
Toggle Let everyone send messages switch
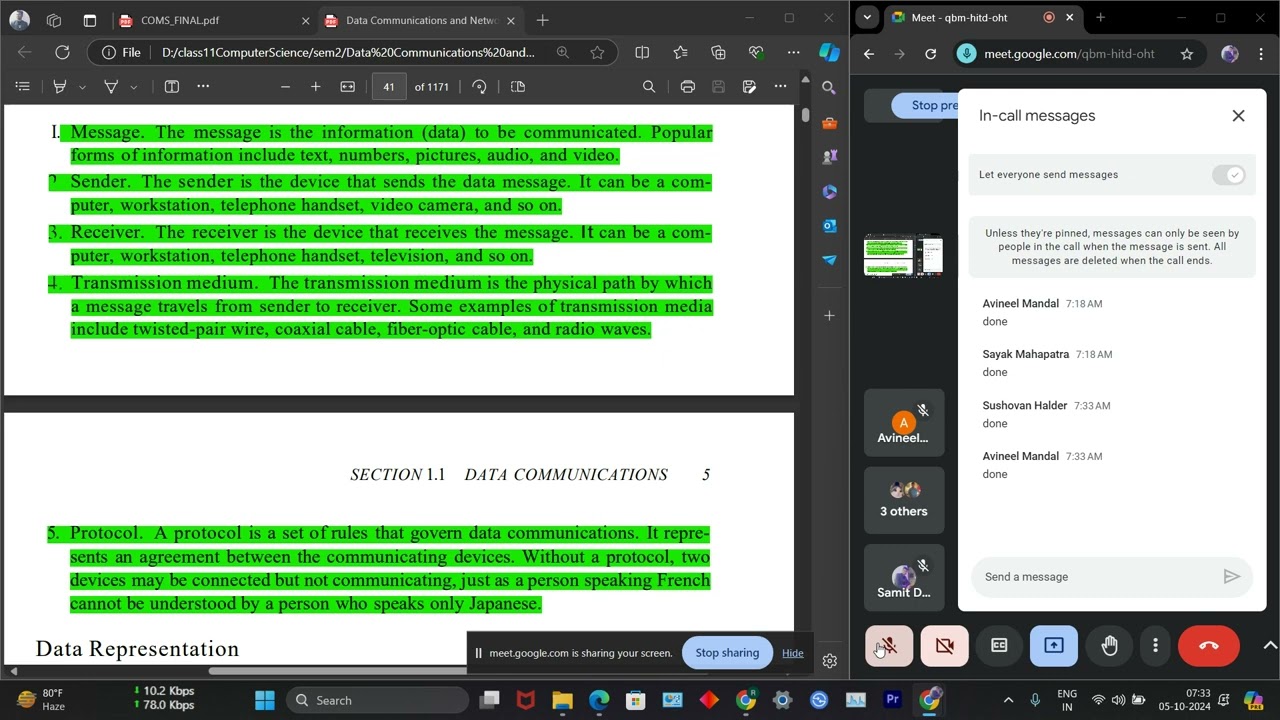pos(1229,175)
